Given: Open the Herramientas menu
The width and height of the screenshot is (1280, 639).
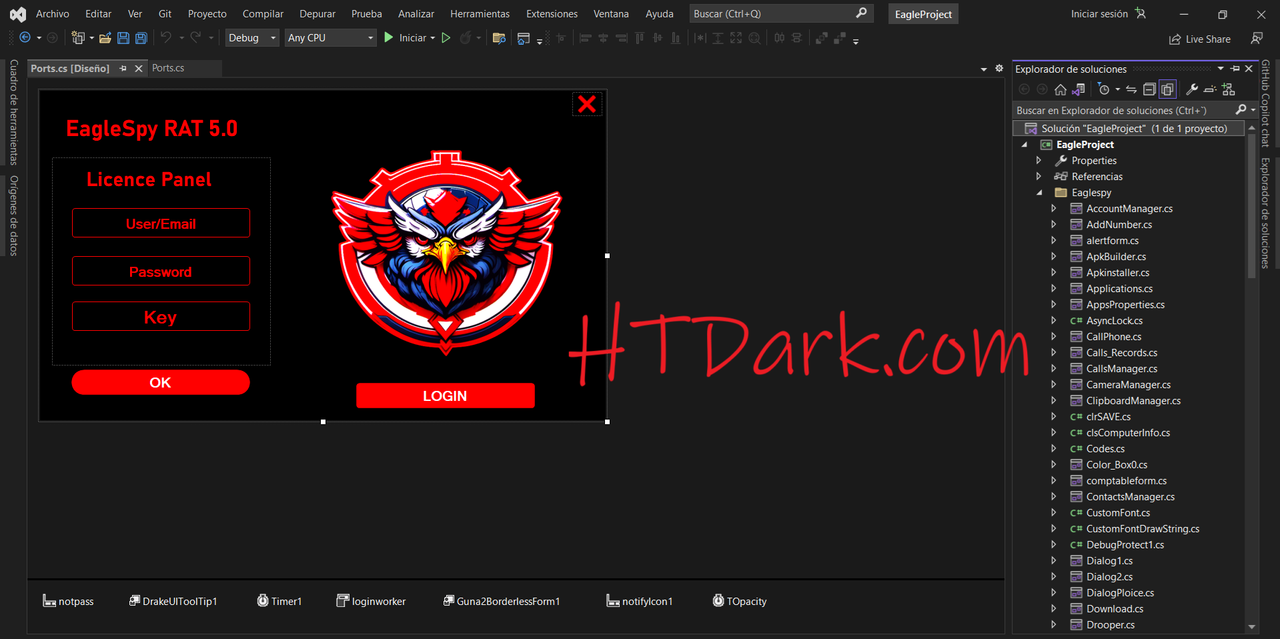Looking at the screenshot, I should click(480, 14).
